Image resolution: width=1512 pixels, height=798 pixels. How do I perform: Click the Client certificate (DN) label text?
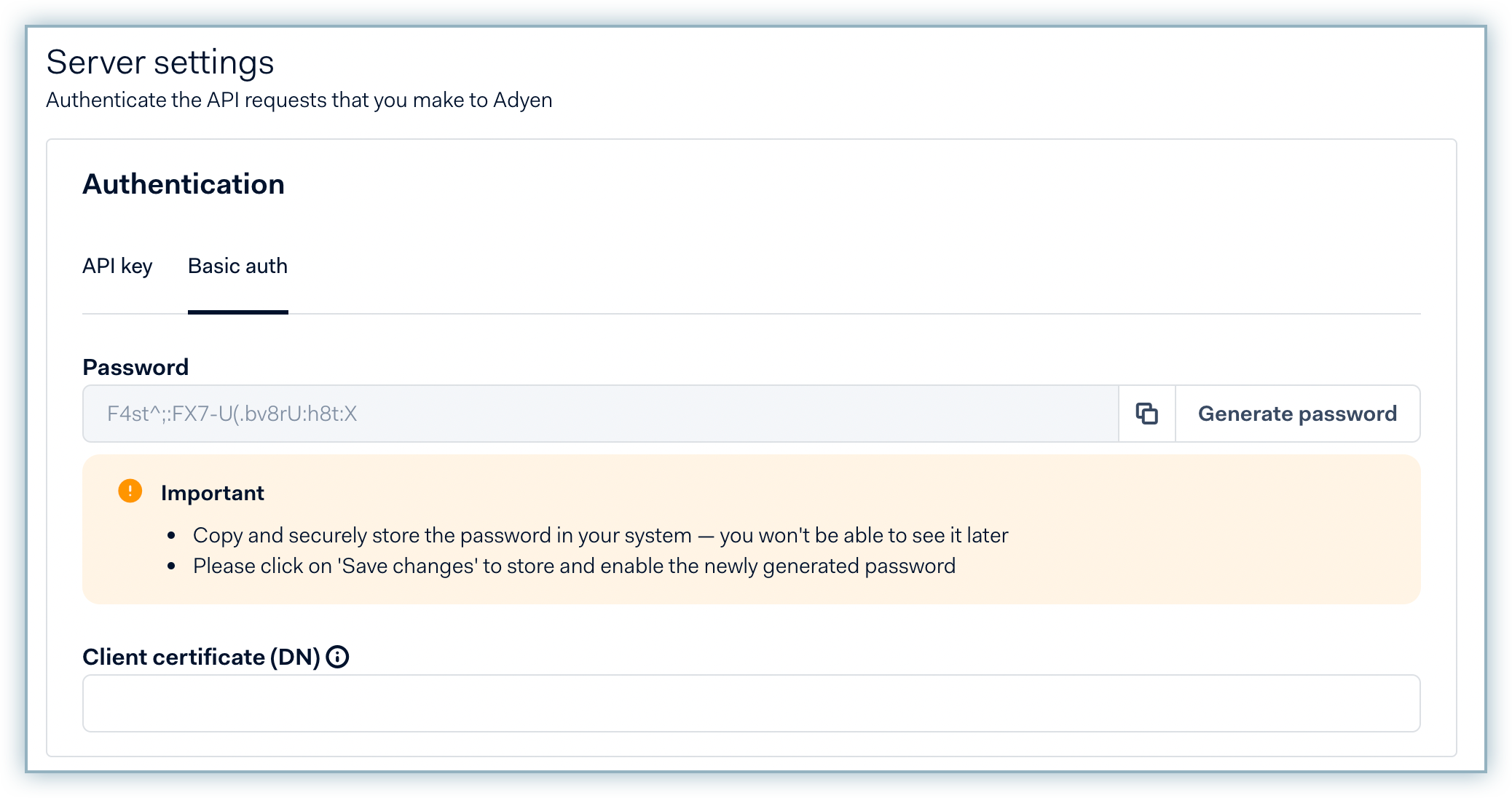pyautogui.click(x=201, y=657)
